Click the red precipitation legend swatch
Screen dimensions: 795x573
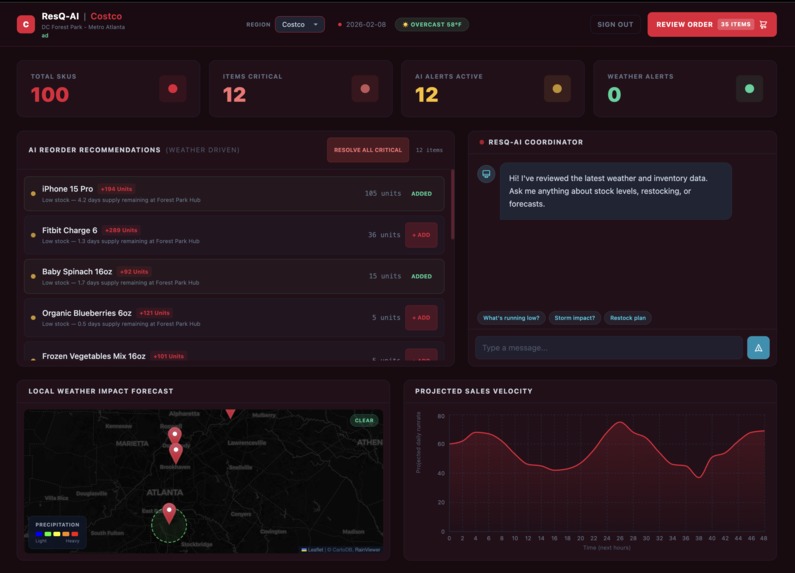pyautogui.click(x=75, y=534)
